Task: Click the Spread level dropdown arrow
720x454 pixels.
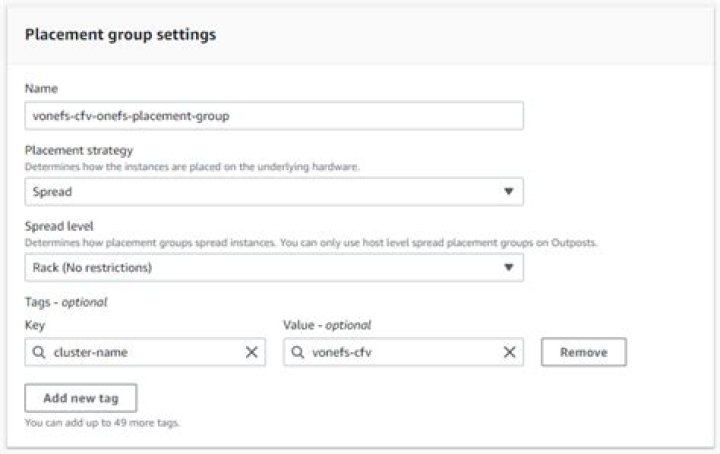Action: (x=508, y=267)
